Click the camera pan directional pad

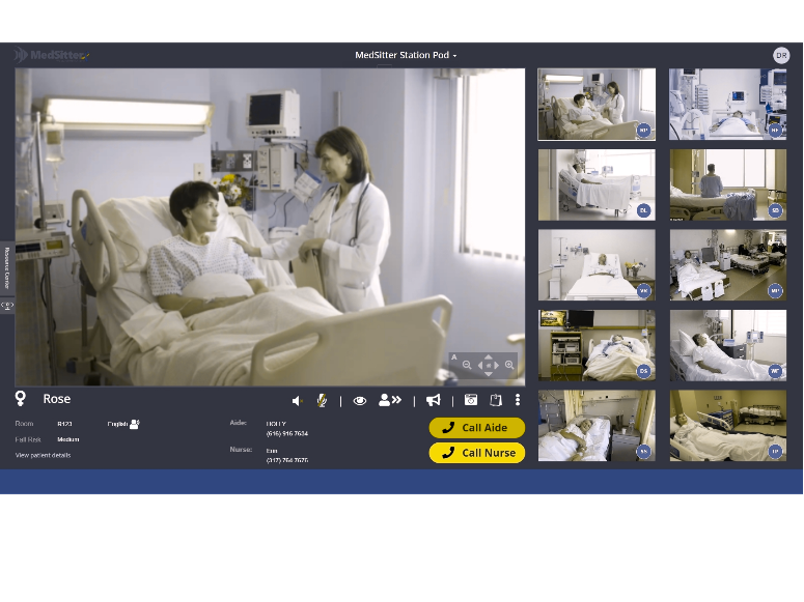(x=488, y=365)
